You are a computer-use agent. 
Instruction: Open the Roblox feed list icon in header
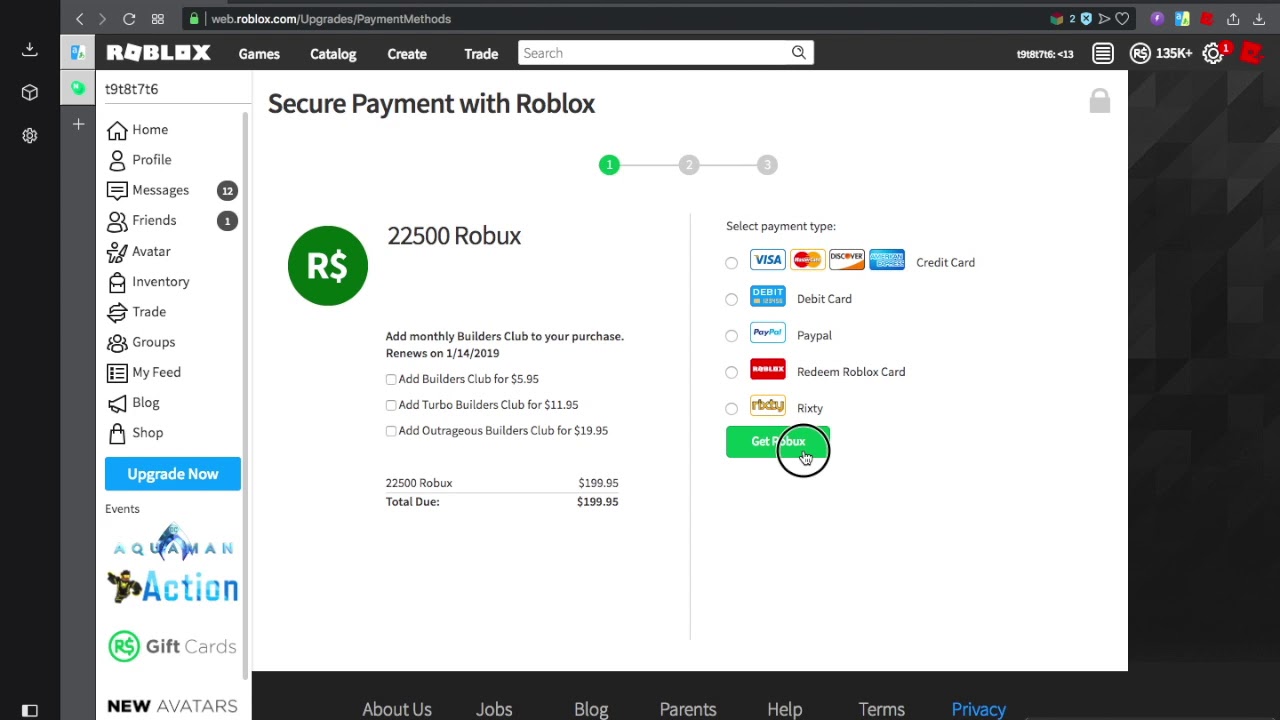[x=1103, y=54]
